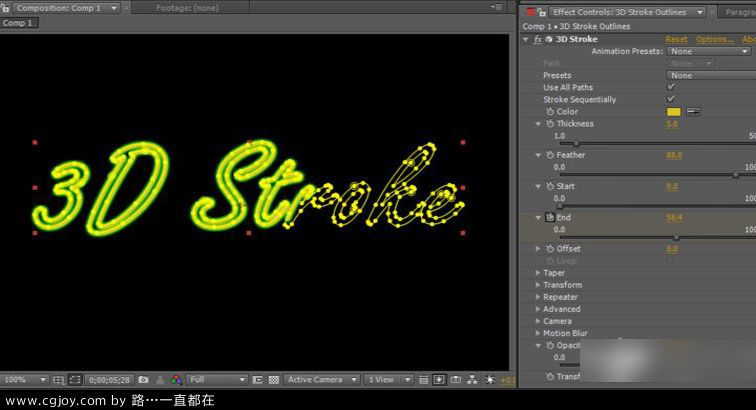Open the Active Camera dropdown
Image resolution: width=756 pixels, height=410 pixels.
[x=320, y=380]
